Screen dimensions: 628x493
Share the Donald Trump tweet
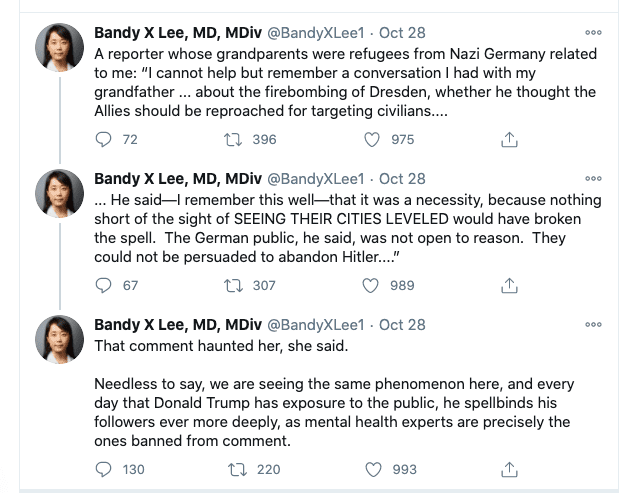[x=509, y=469]
